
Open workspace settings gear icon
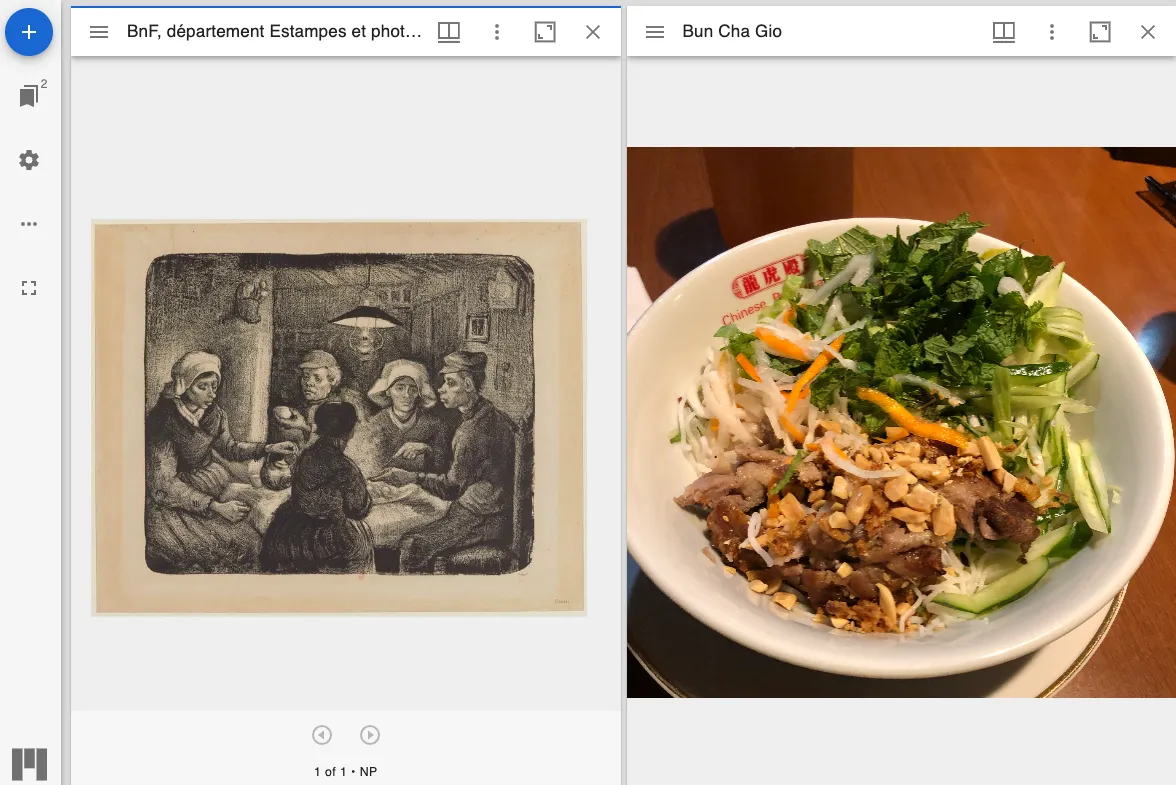(28, 160)
